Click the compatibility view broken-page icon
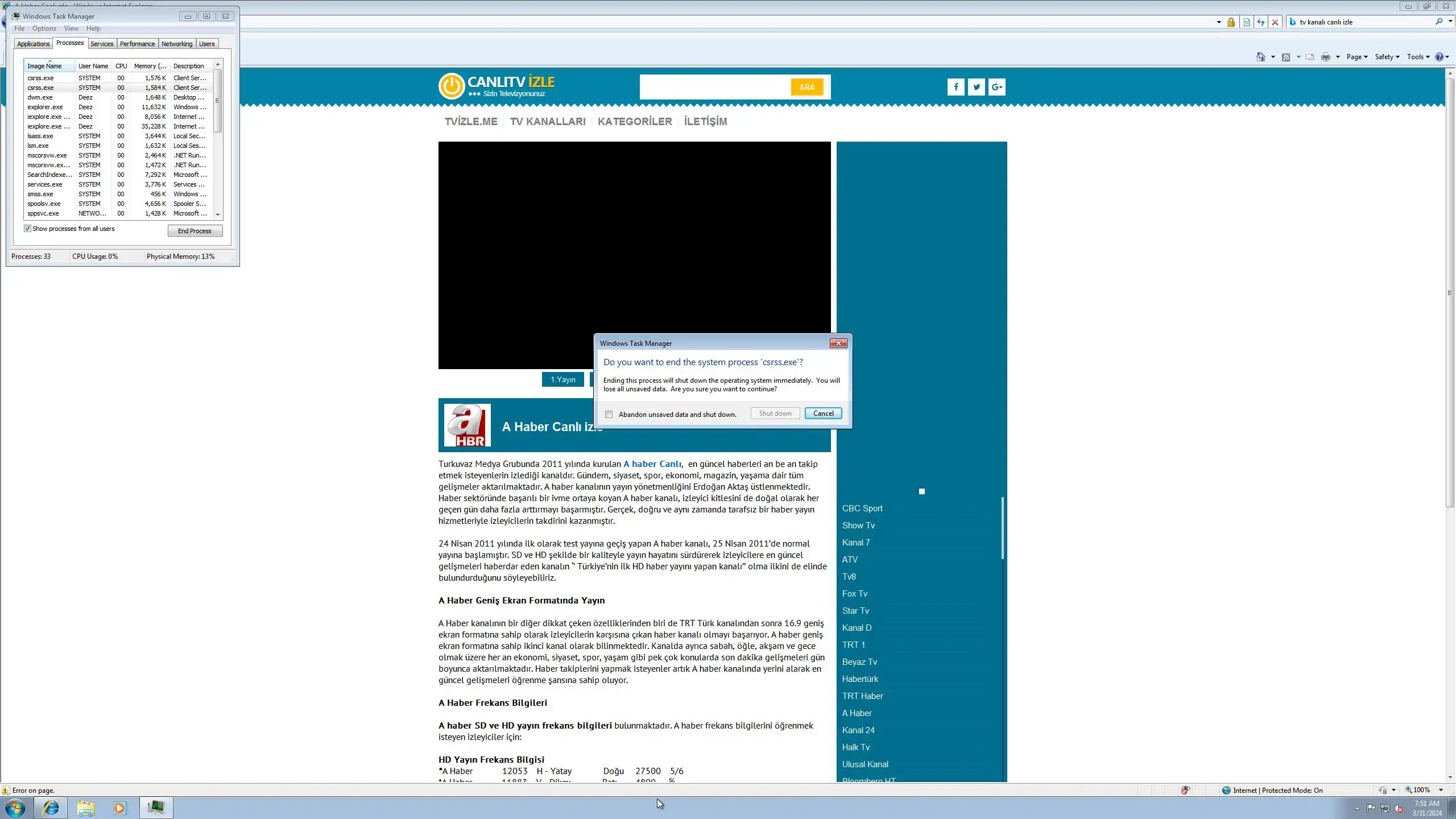 pyautogui.click(x=1247, y=22)
